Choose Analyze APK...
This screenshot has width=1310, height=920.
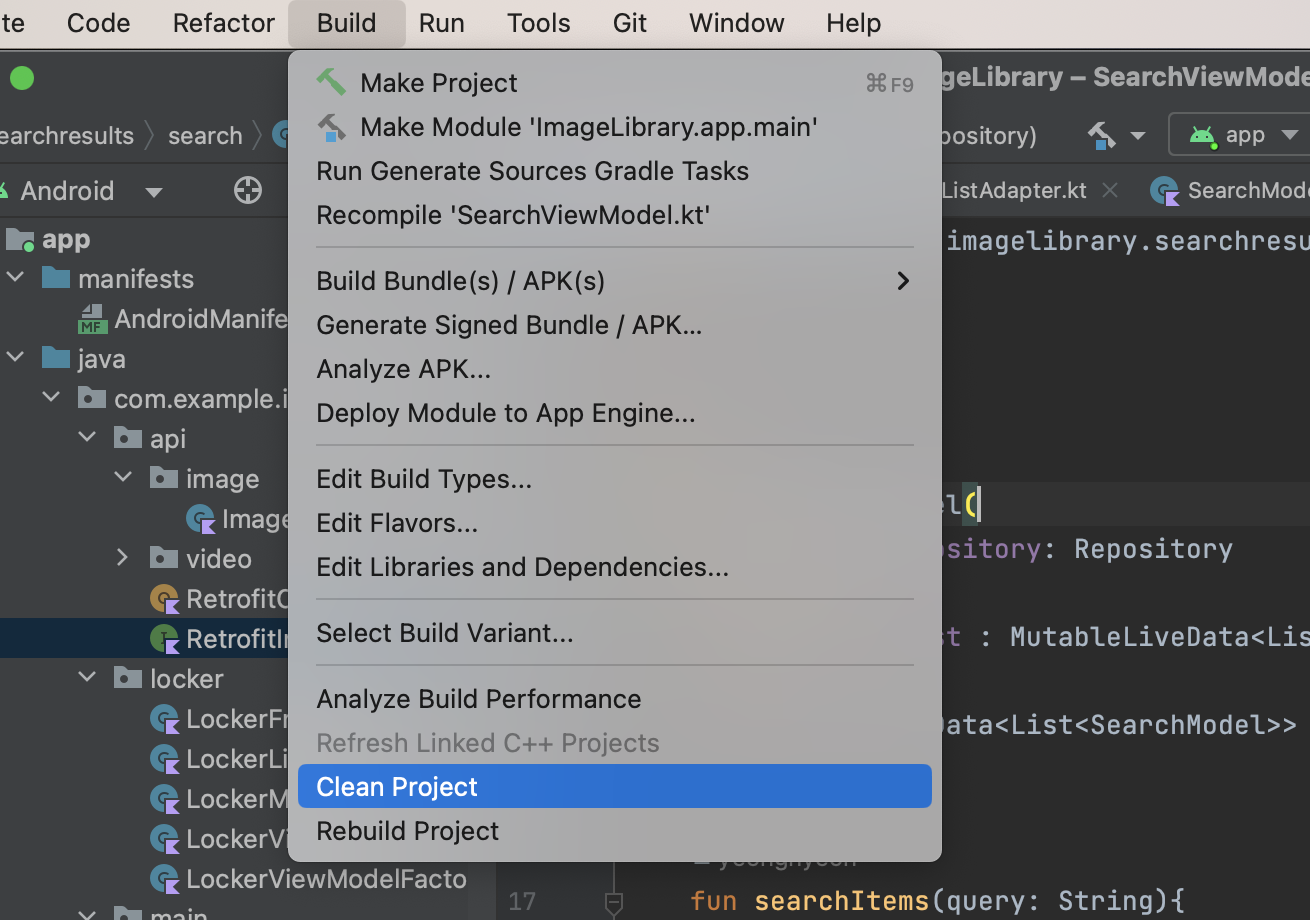click(x=615, y=369)
